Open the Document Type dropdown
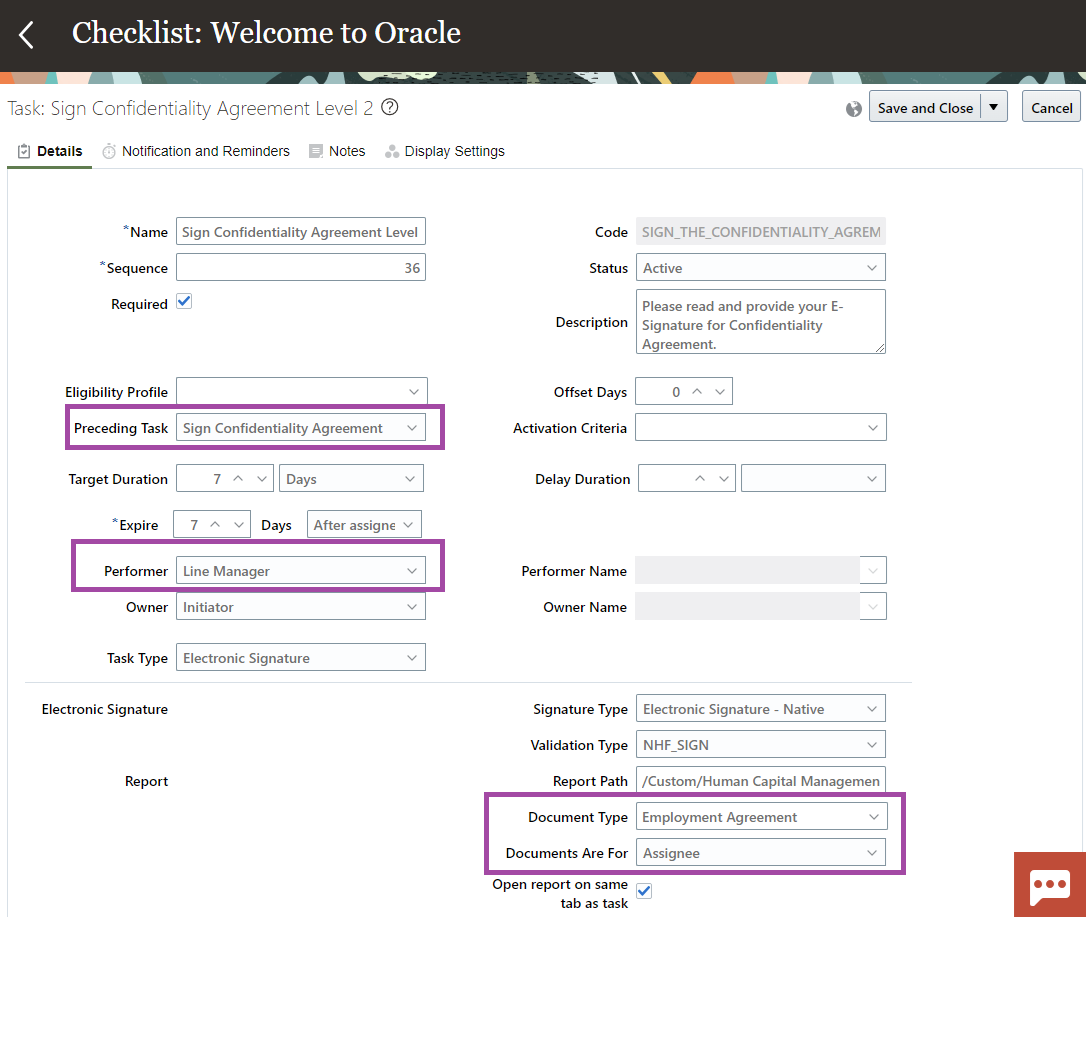Screen dimensions: 1086x1042 tap(760, 817)
